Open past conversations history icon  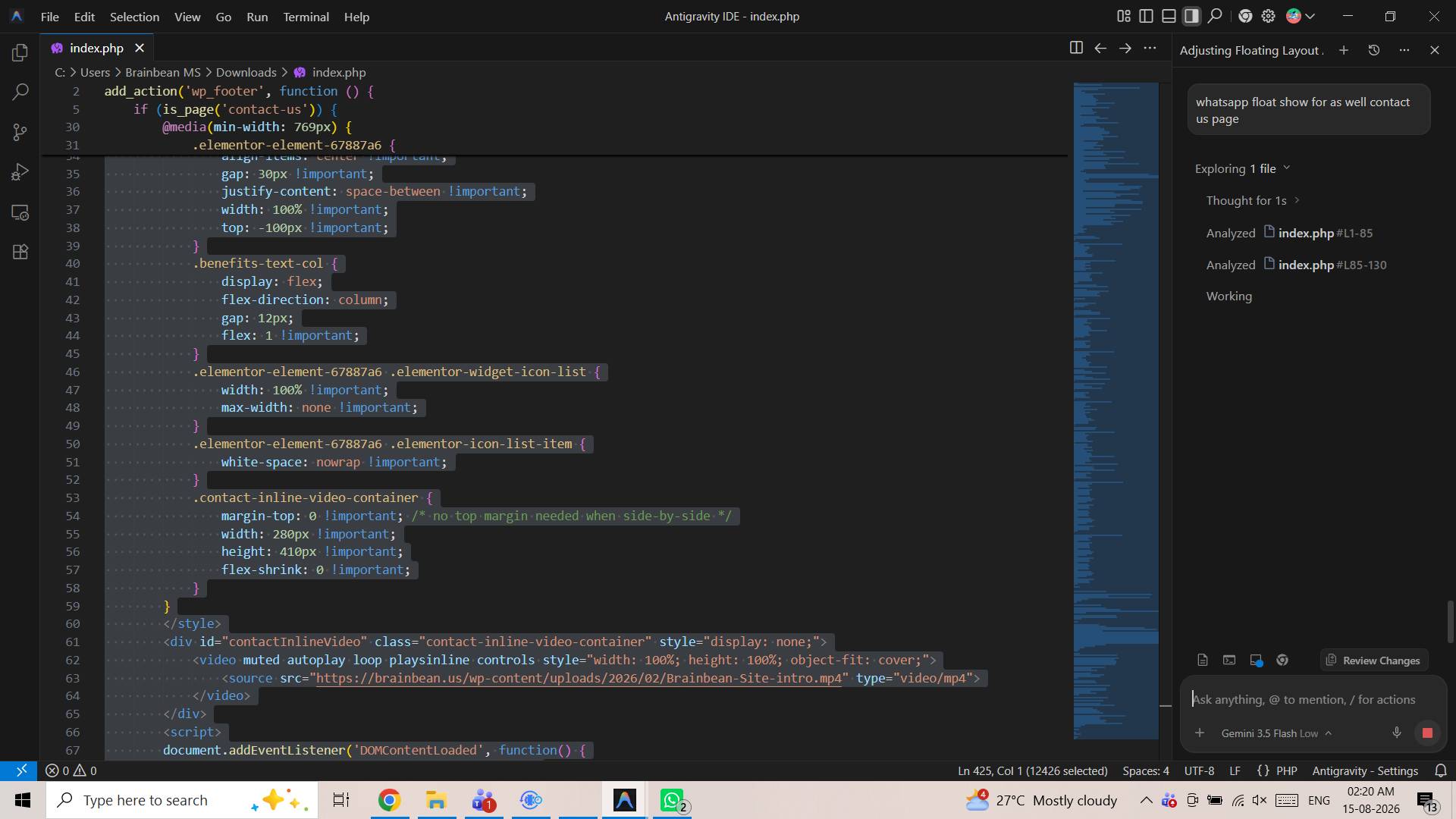1373,50
